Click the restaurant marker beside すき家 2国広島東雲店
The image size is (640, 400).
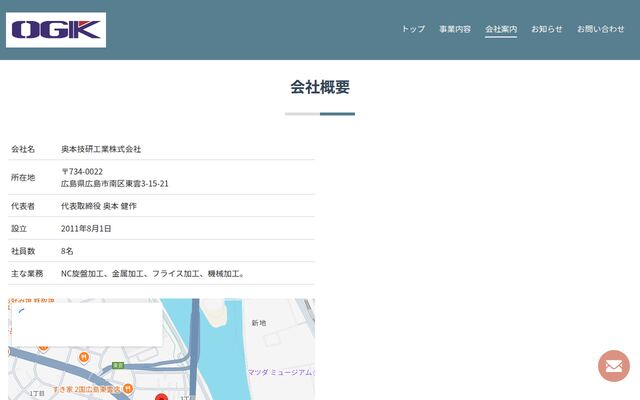[x=128, y=389]
